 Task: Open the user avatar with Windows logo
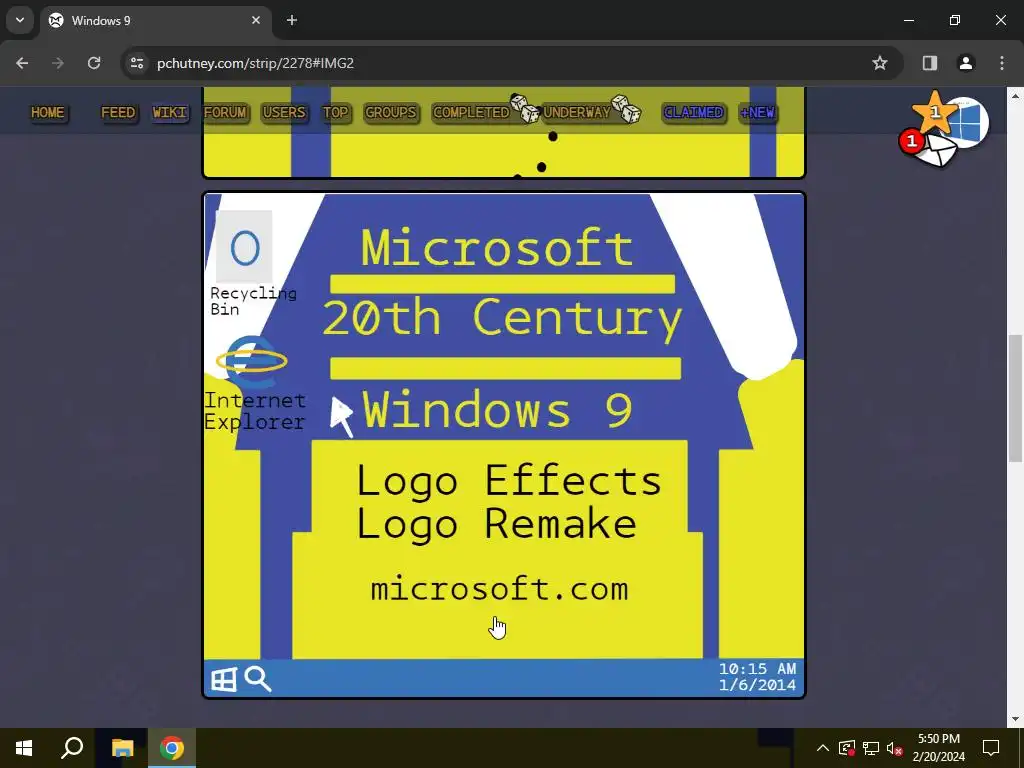tap(970, 122)
